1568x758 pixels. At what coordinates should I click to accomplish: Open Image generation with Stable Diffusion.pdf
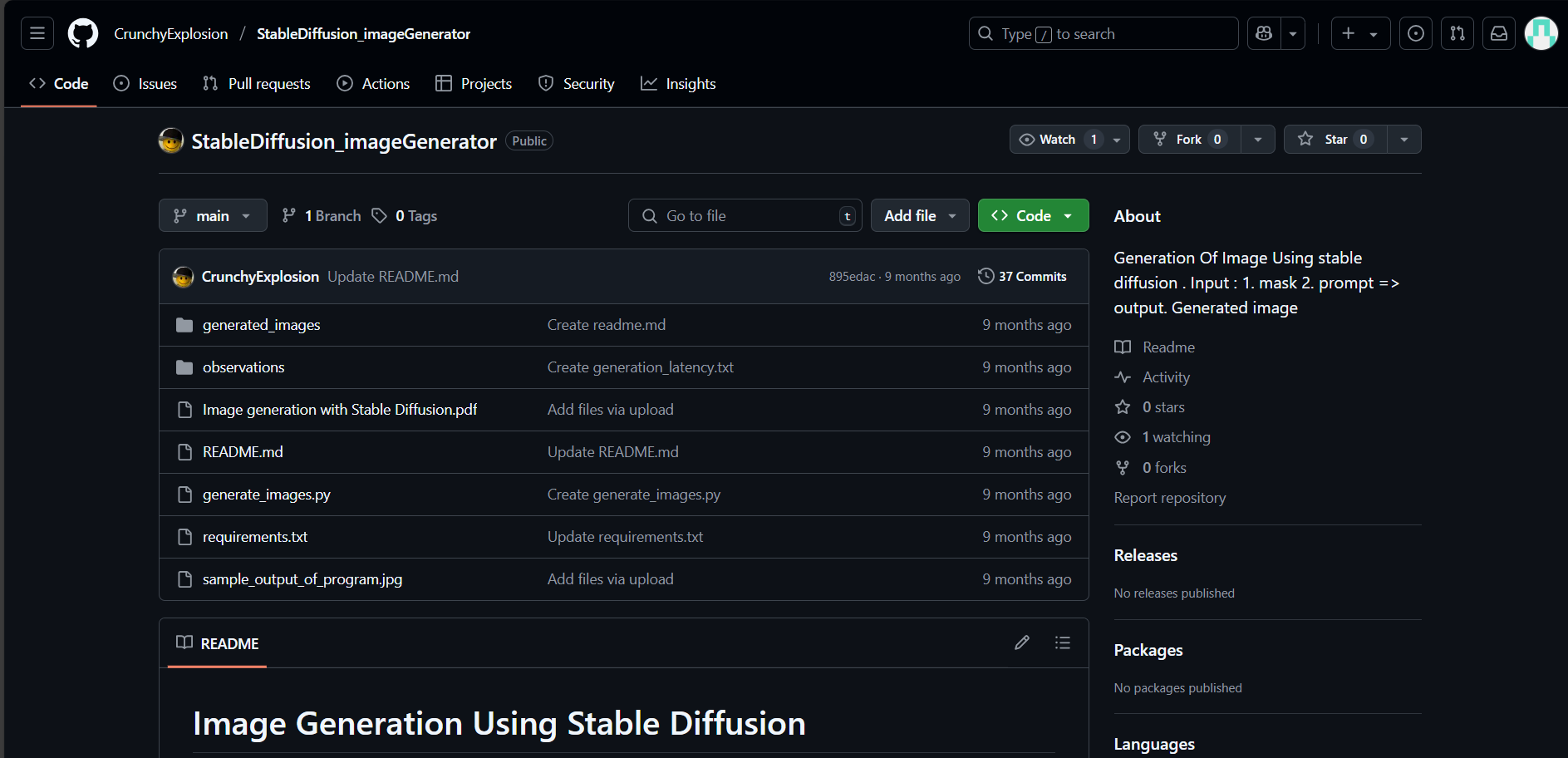[340, 410]
